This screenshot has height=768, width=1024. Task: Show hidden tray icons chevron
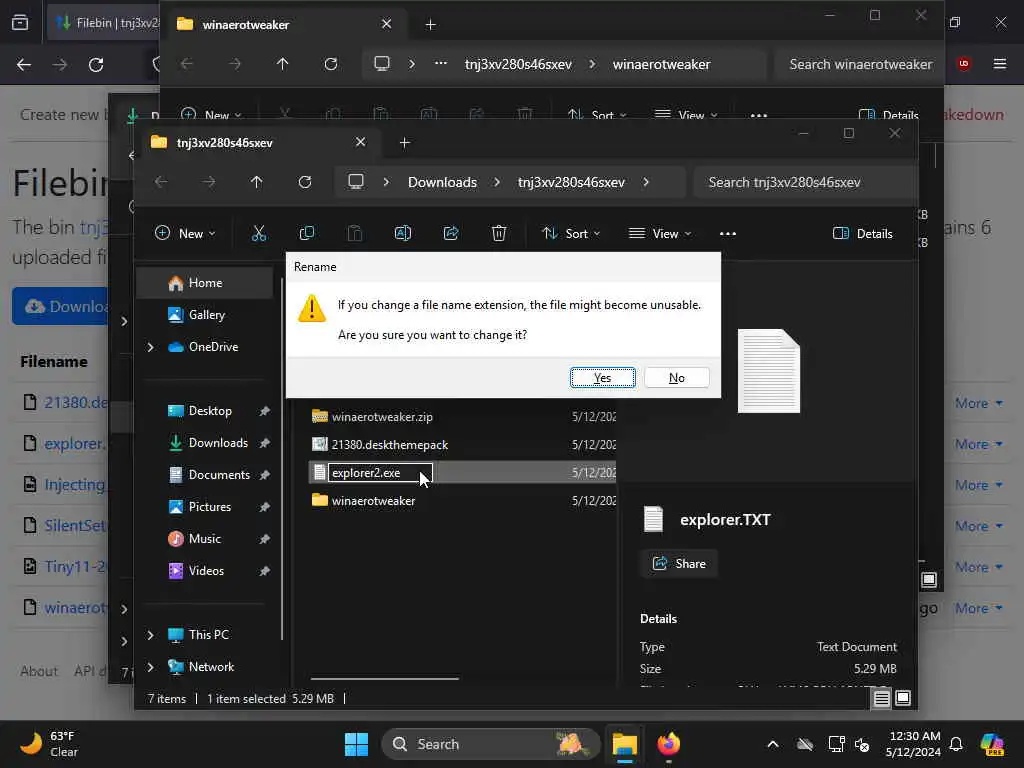point(773,744)
